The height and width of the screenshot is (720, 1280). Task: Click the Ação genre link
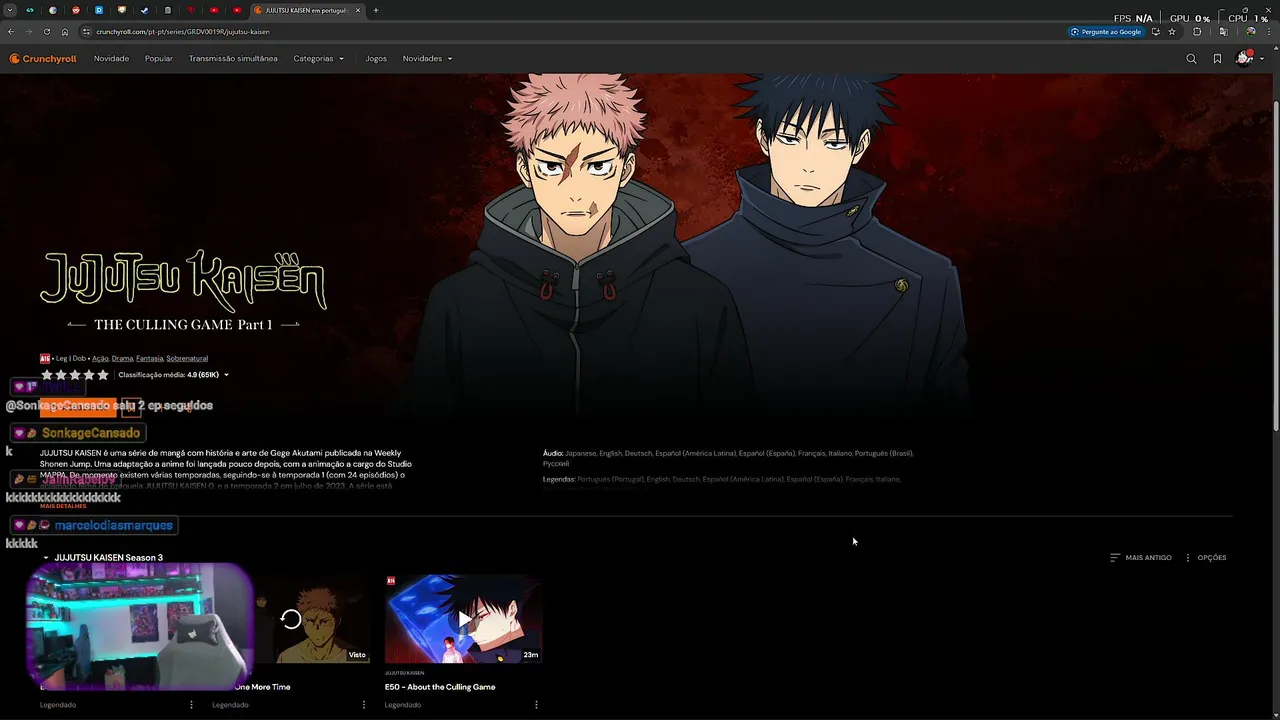[x=100, y=358]
